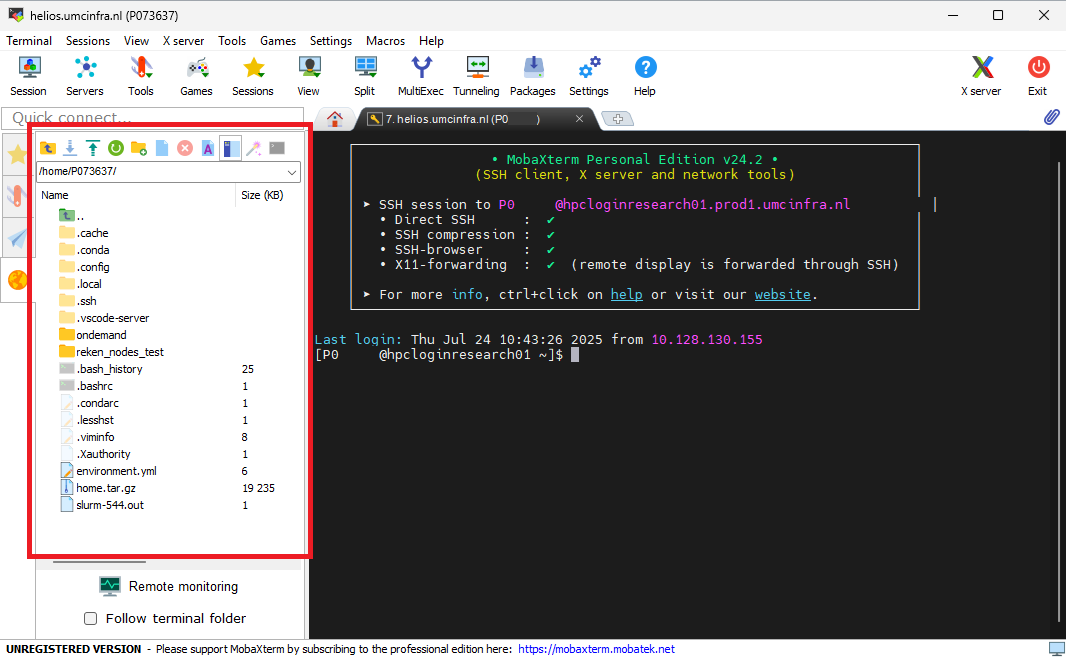Open the Servers toolbar icon
The image size is (1066, 658).
tap(85, 75)
